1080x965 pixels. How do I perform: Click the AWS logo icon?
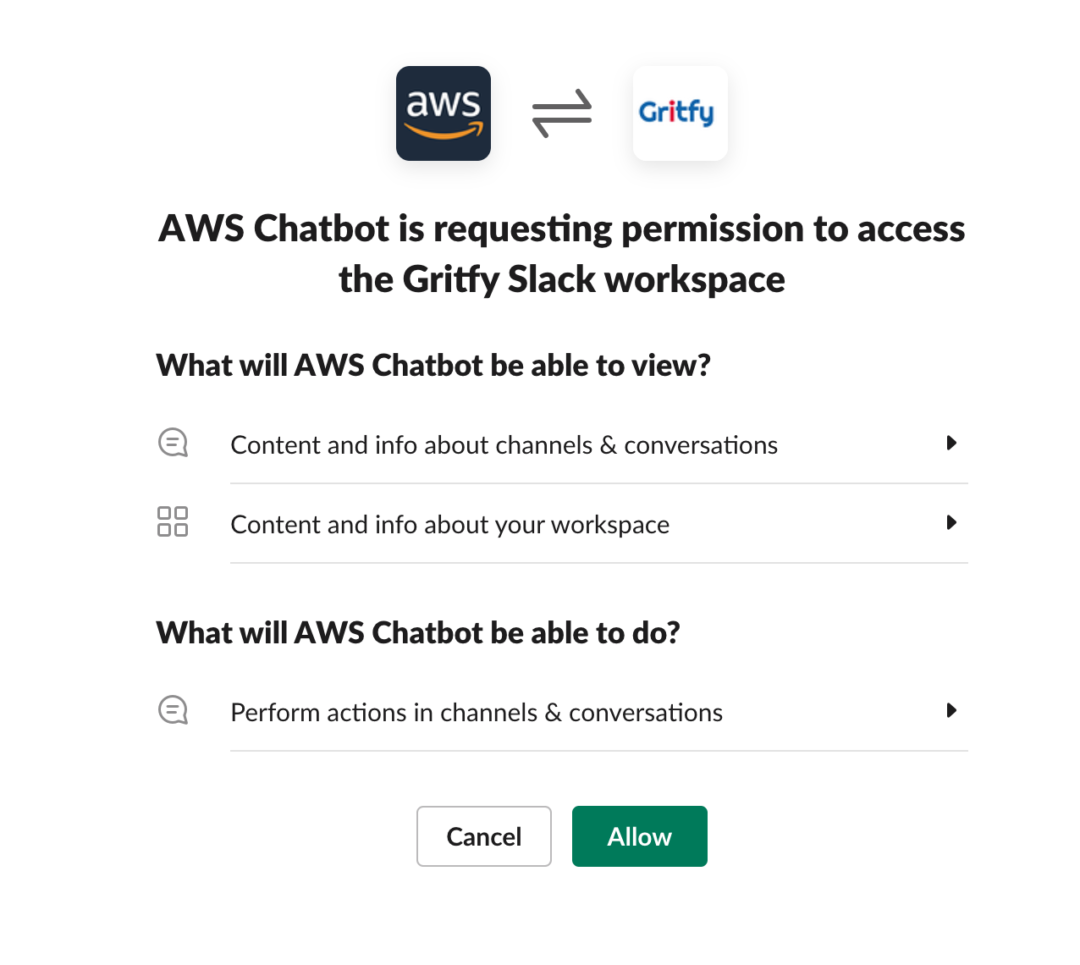coord(443,113)
